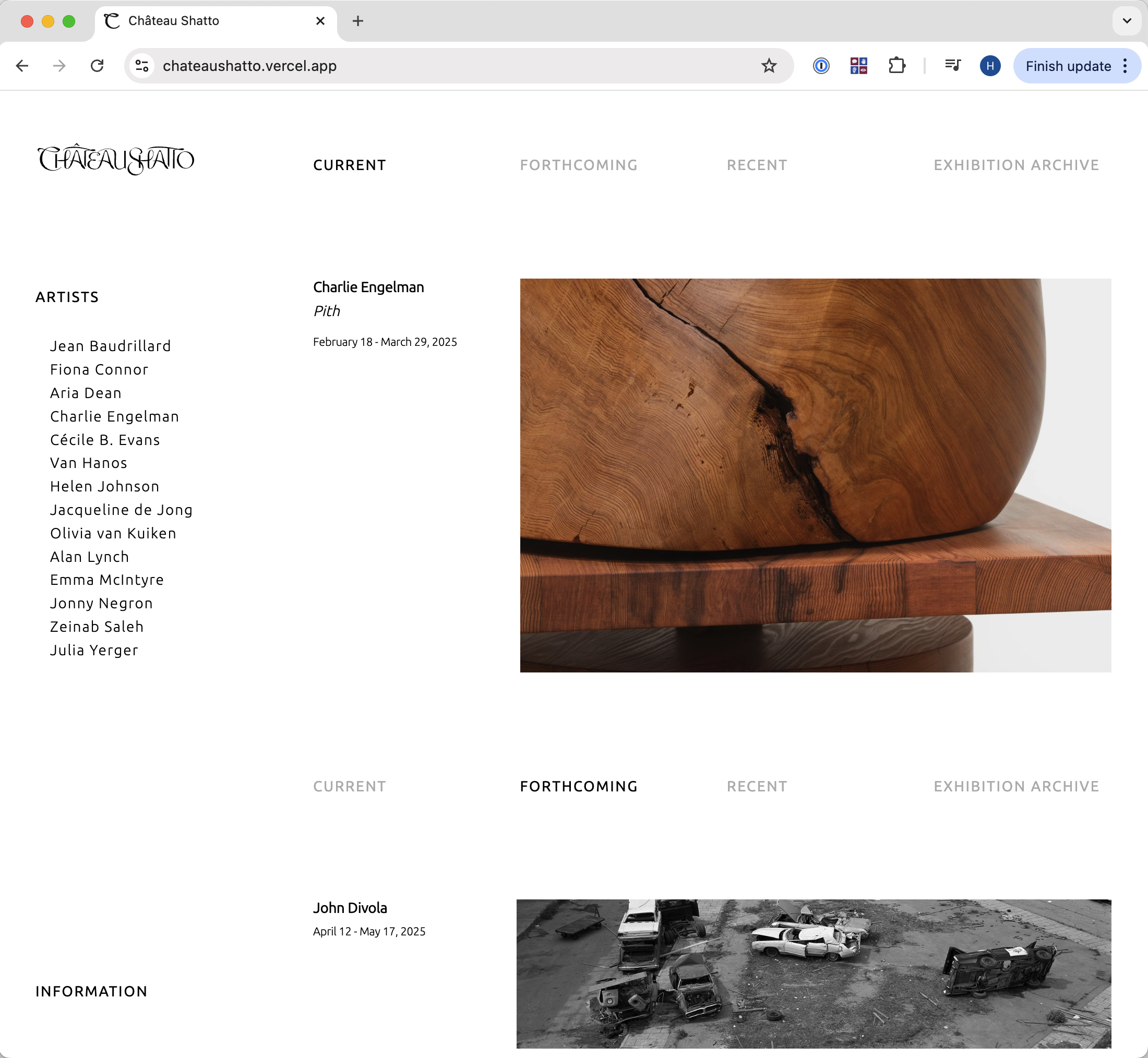Image resolution: width=1148 pixels, height=1058 pixels.
Task: Open the Extensions puzzle piece icon
Action: [x=896, y=66]
